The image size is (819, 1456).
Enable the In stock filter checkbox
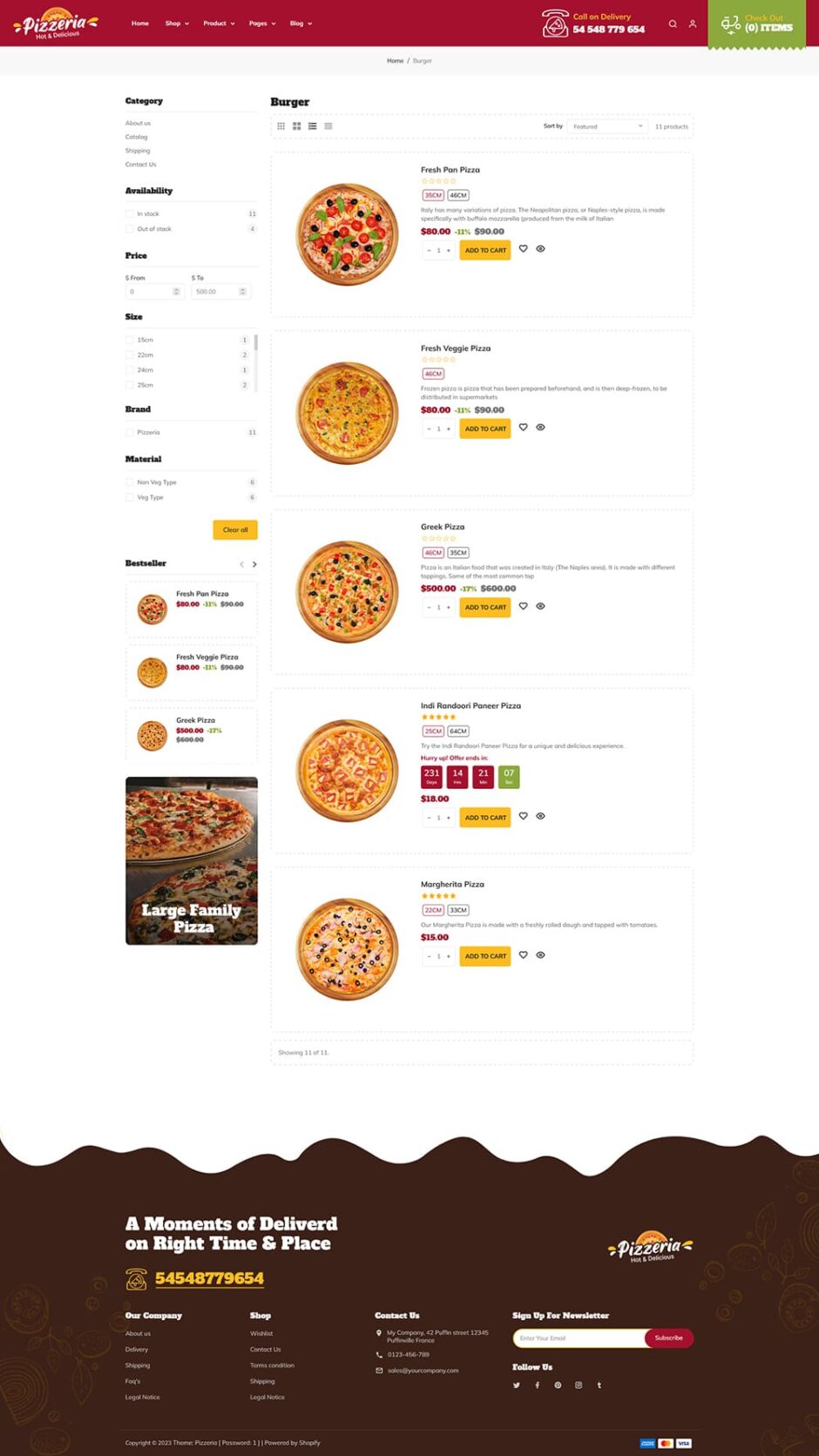(x=130, y=214)
